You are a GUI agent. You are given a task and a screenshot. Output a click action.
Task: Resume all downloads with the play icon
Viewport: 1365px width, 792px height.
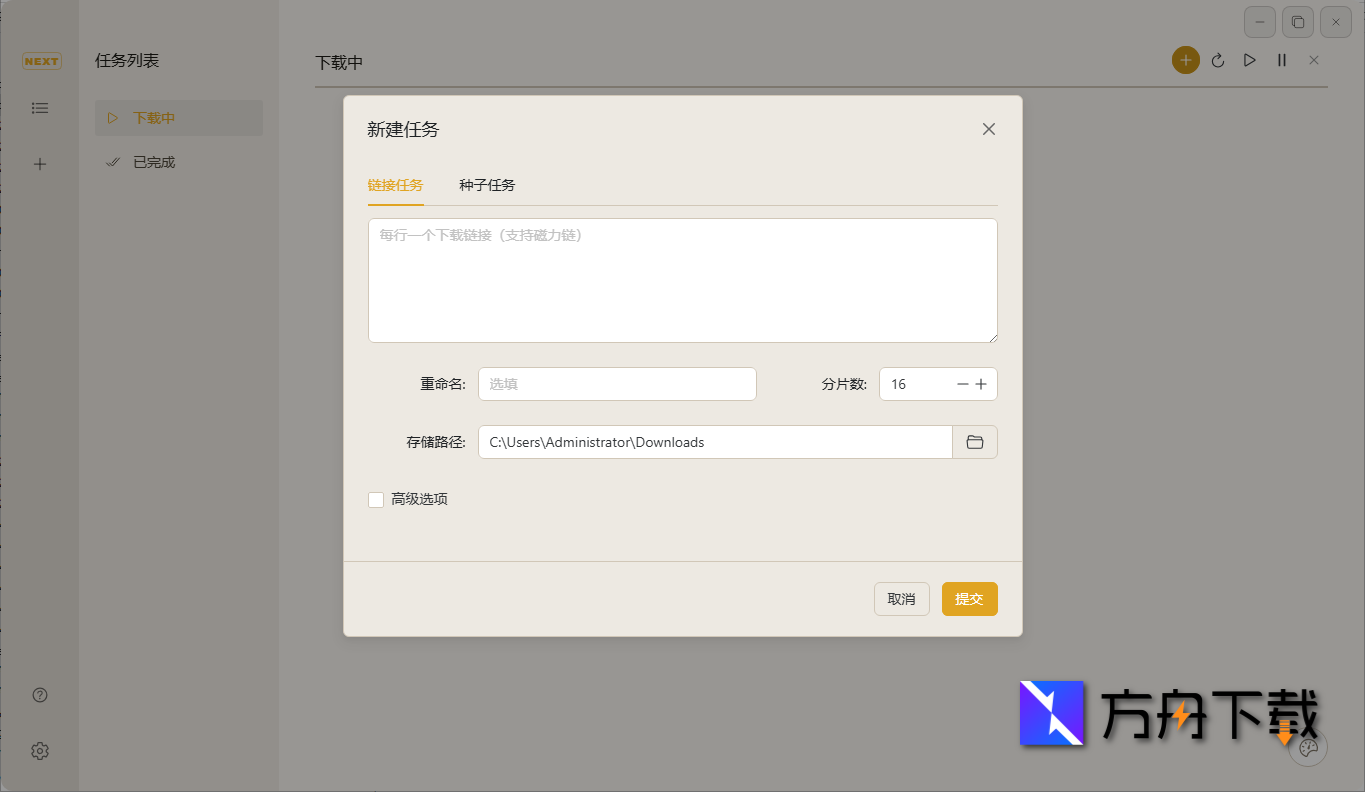[1249, 60]
